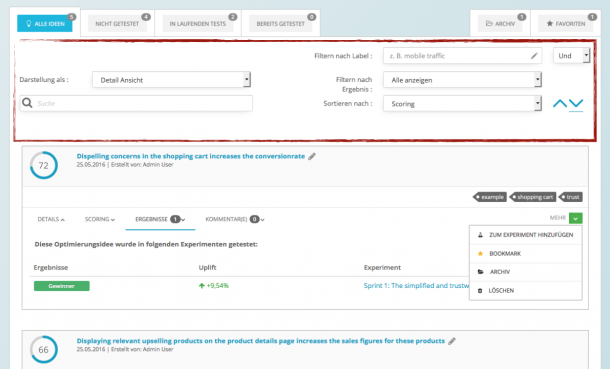Click the score 66 circle
Screen dimensions: 610x369
[44, 350]
